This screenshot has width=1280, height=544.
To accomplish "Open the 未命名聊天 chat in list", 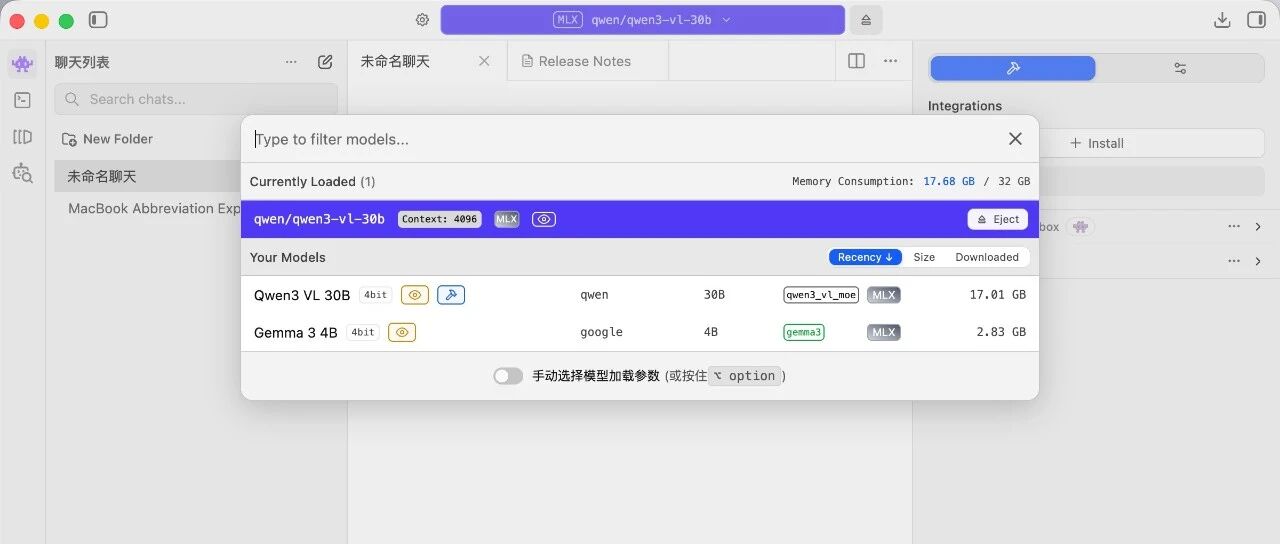I will pos(148,176).
